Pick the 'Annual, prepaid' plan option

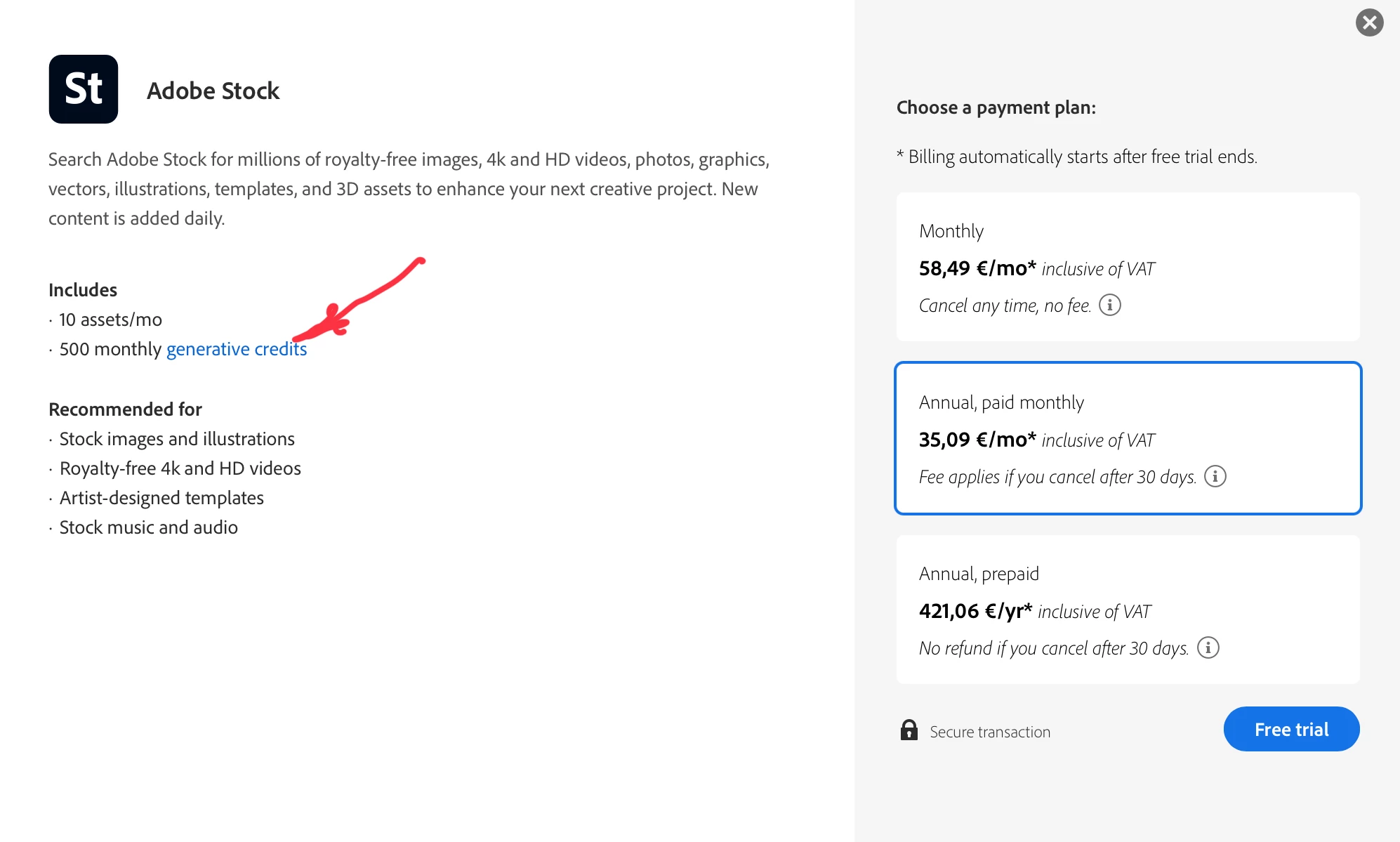(x=1128, y=610)
